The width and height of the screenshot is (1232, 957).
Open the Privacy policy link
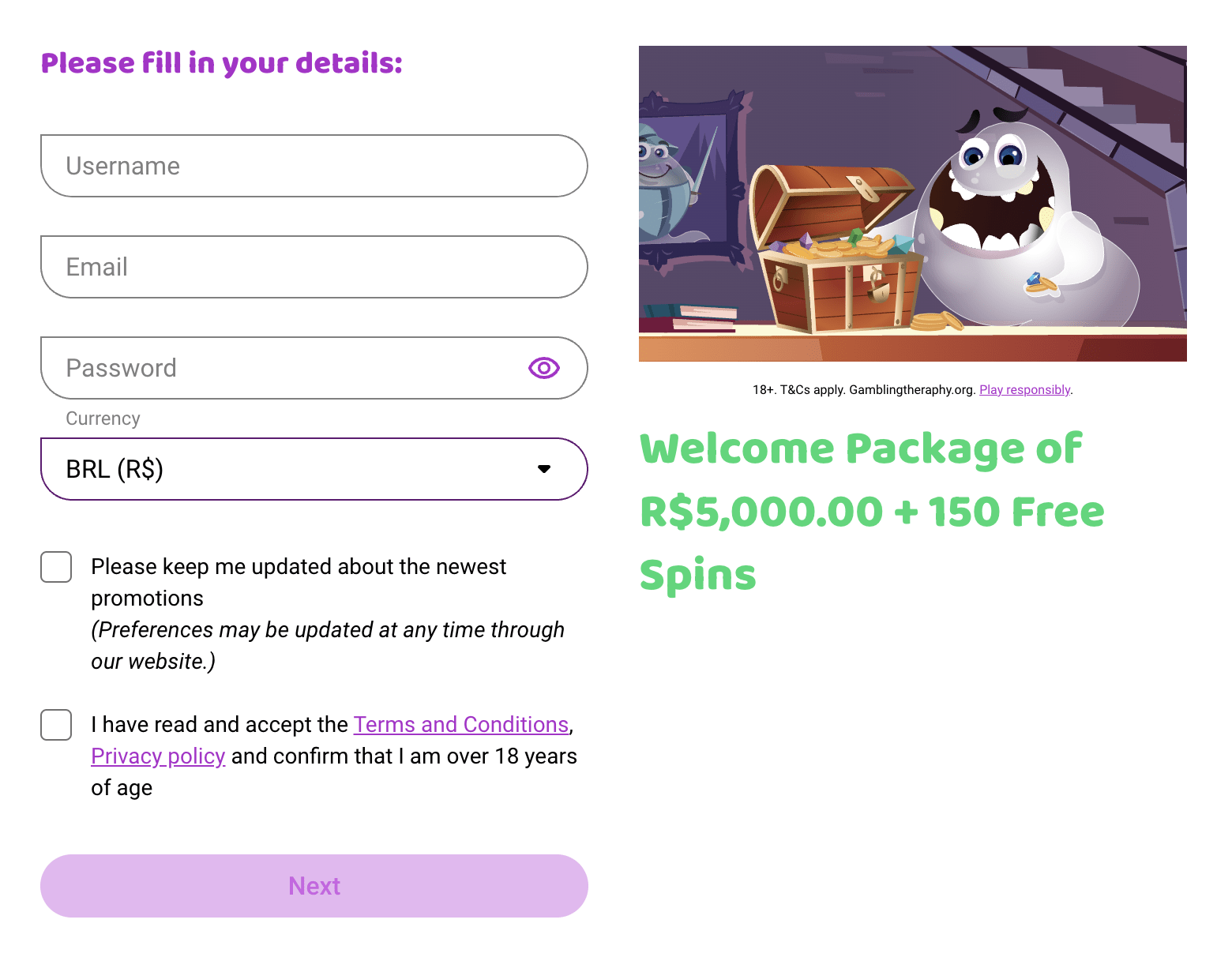pos(158,756)
